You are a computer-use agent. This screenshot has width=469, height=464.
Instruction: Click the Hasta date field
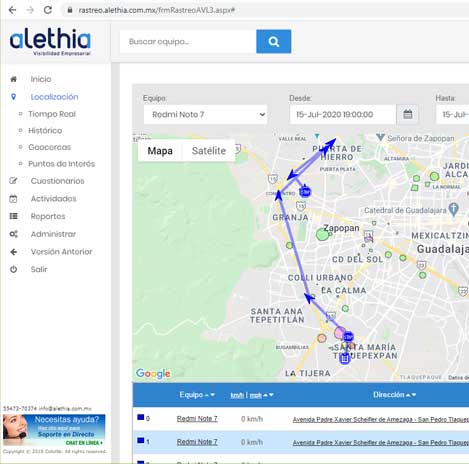tap(453, 114)
